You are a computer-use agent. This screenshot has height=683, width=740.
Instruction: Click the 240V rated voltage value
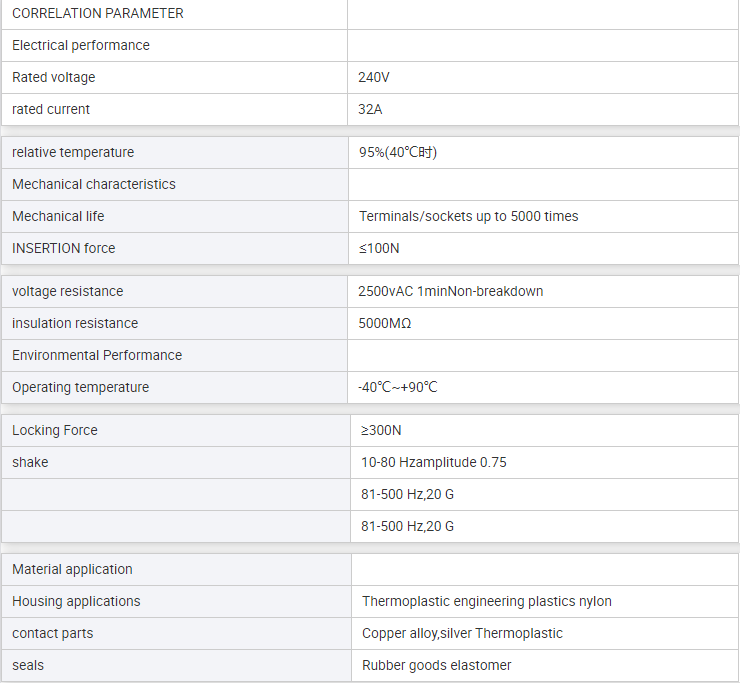tap(374, 77)
